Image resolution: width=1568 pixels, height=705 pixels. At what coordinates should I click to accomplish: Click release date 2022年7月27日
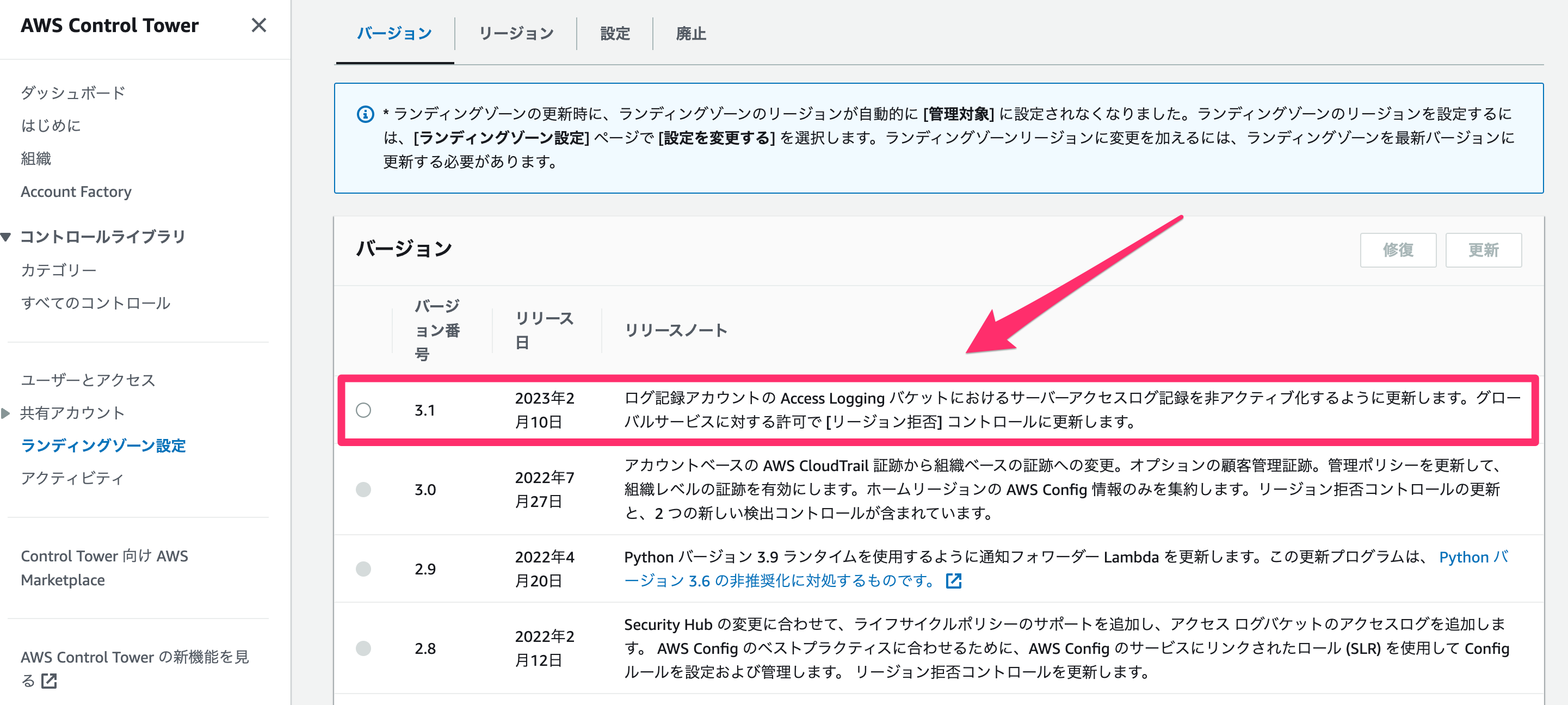tap(544, 490)
